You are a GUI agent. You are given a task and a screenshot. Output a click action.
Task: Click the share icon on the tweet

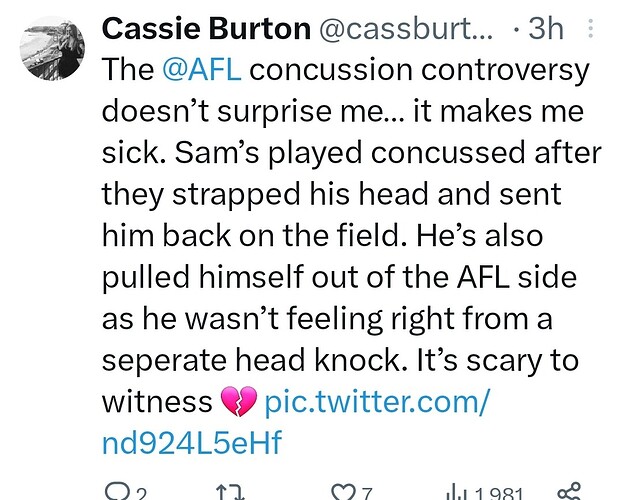click(568, 491)
